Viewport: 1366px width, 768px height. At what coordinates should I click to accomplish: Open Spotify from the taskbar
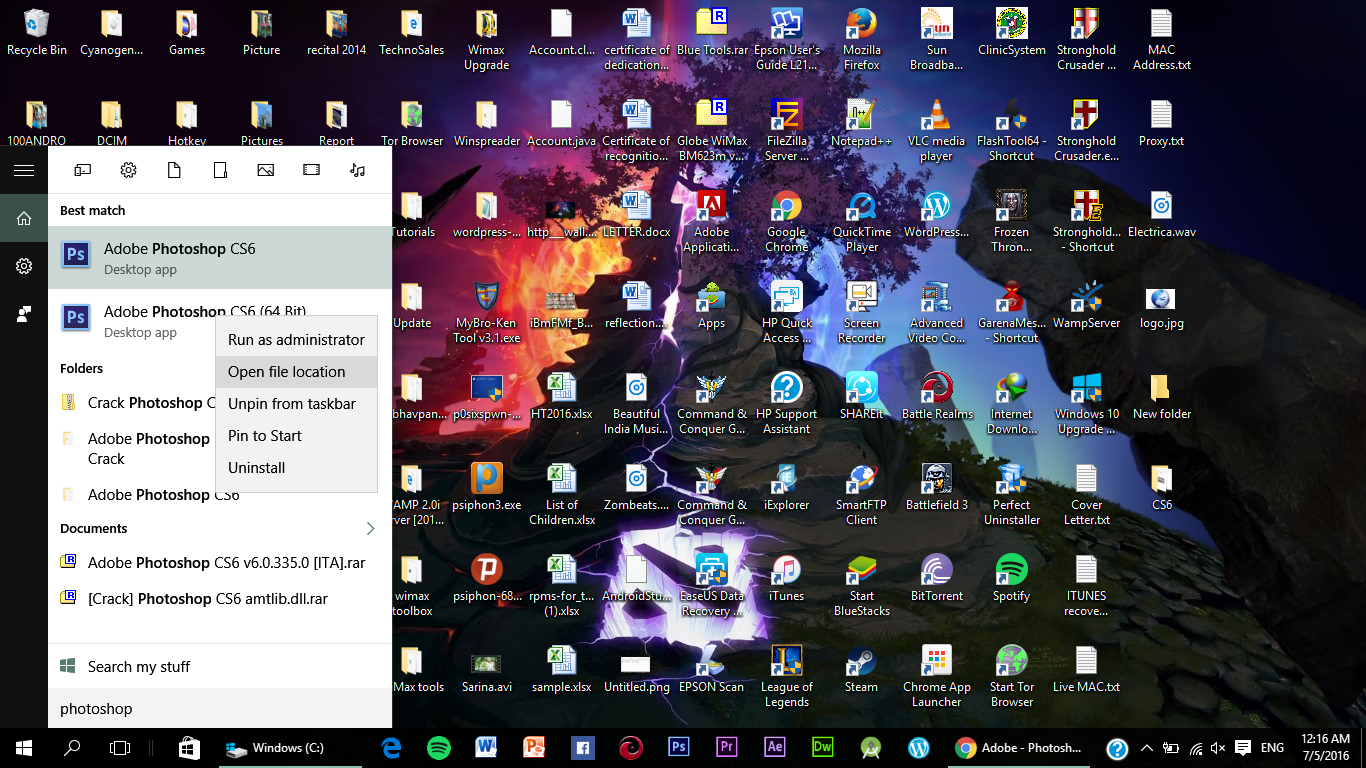tap(438, 748)
